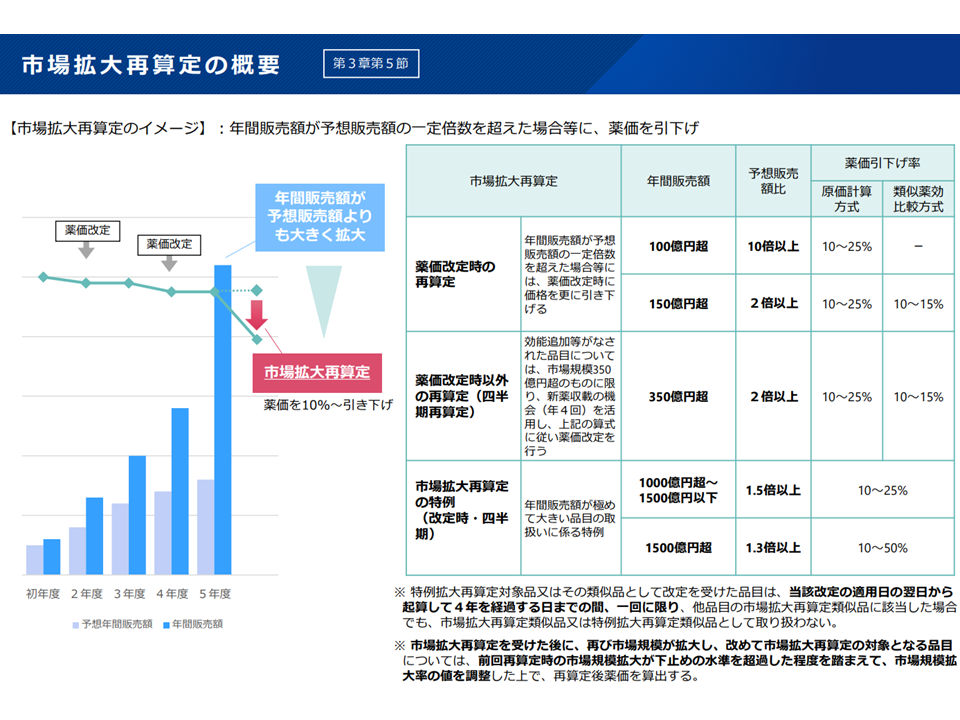The height and width of the screenshot is (720, 960).
Task: Select the 1500億円超 table cell
Action: pos(678,548)
